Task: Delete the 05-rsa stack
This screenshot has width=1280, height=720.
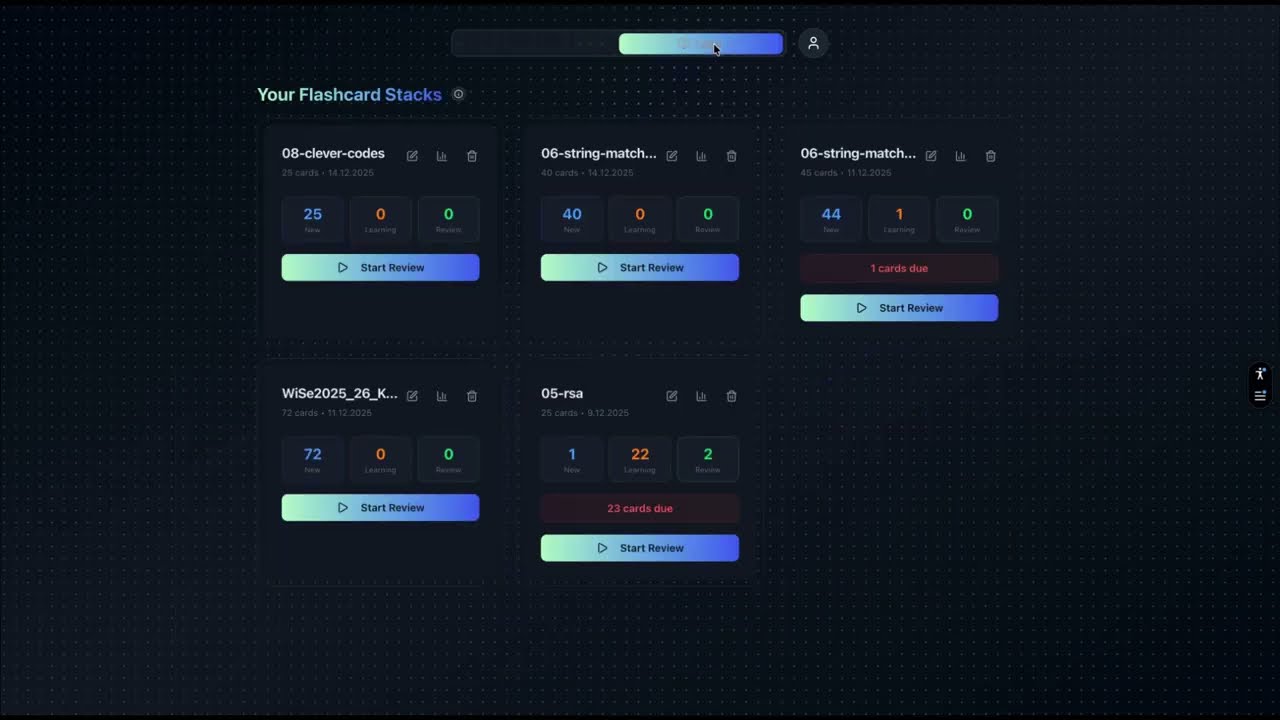Action: pos(731,396)
